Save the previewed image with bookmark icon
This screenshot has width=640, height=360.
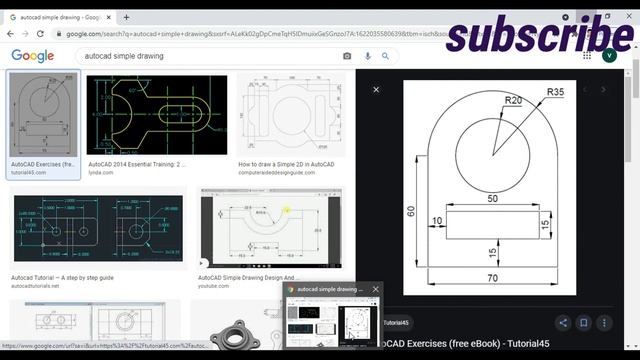(584, 323)
